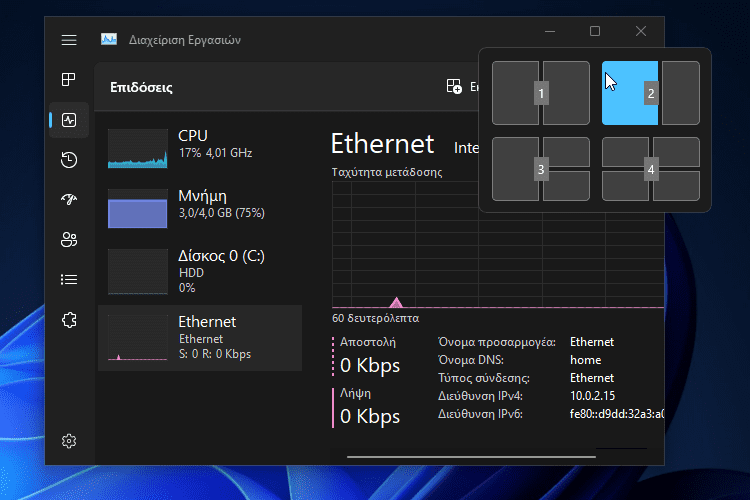Select Δίσκος 0 (C:) performance item
This screenshot has width=750, height=500.
click(x=200, y=270)
